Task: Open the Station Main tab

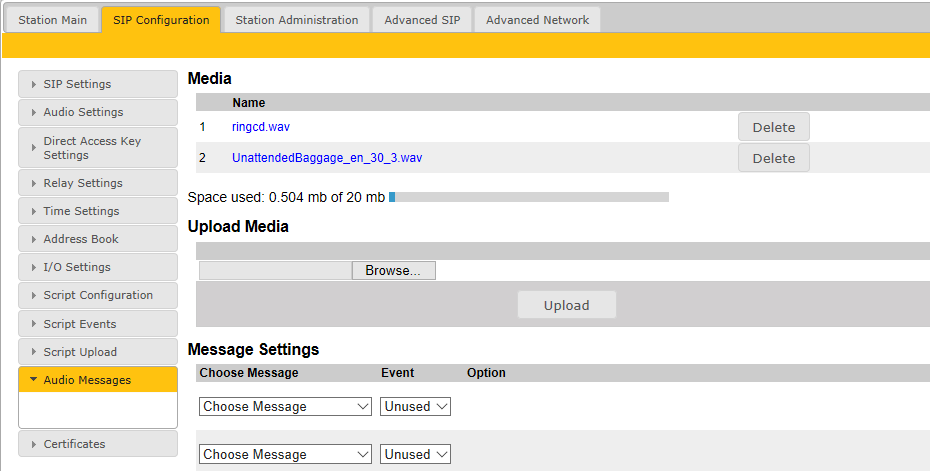Action: [x=52, y=20]
